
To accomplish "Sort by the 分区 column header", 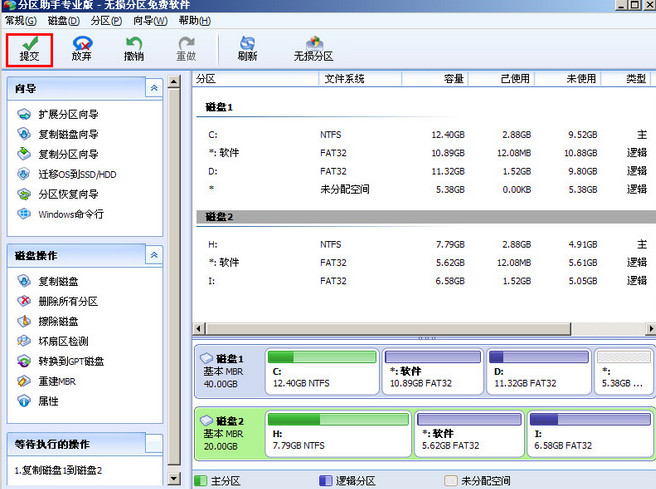I will 256,79.
